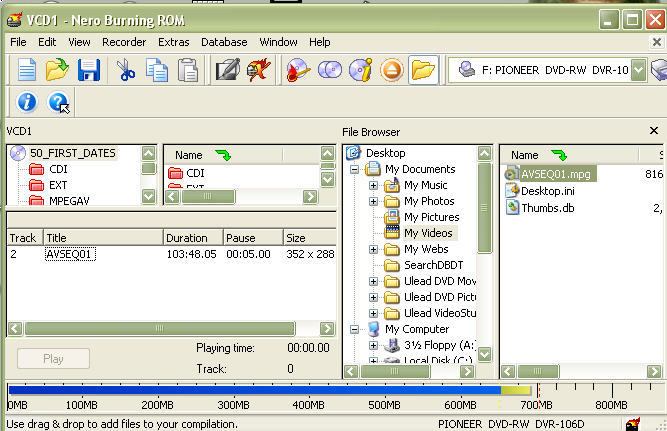The width and height of the screenshot is (667, 431).
Task: Open the Help menu
Action: coord(319,42)
